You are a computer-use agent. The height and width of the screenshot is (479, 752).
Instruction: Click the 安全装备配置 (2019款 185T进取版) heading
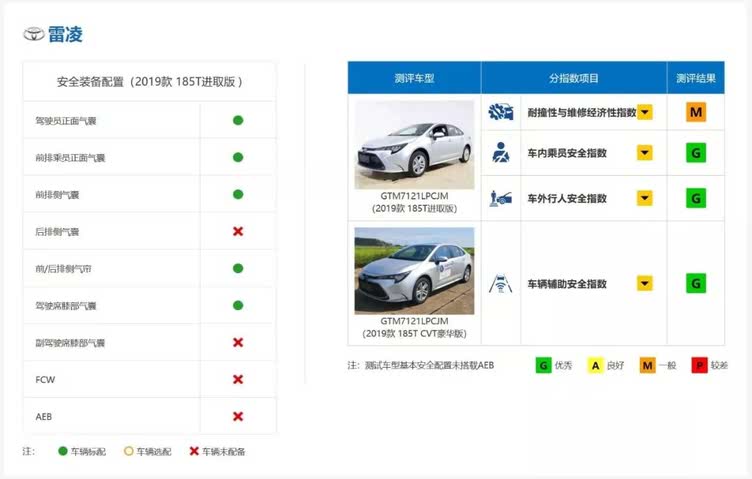(x=150, y=82)
